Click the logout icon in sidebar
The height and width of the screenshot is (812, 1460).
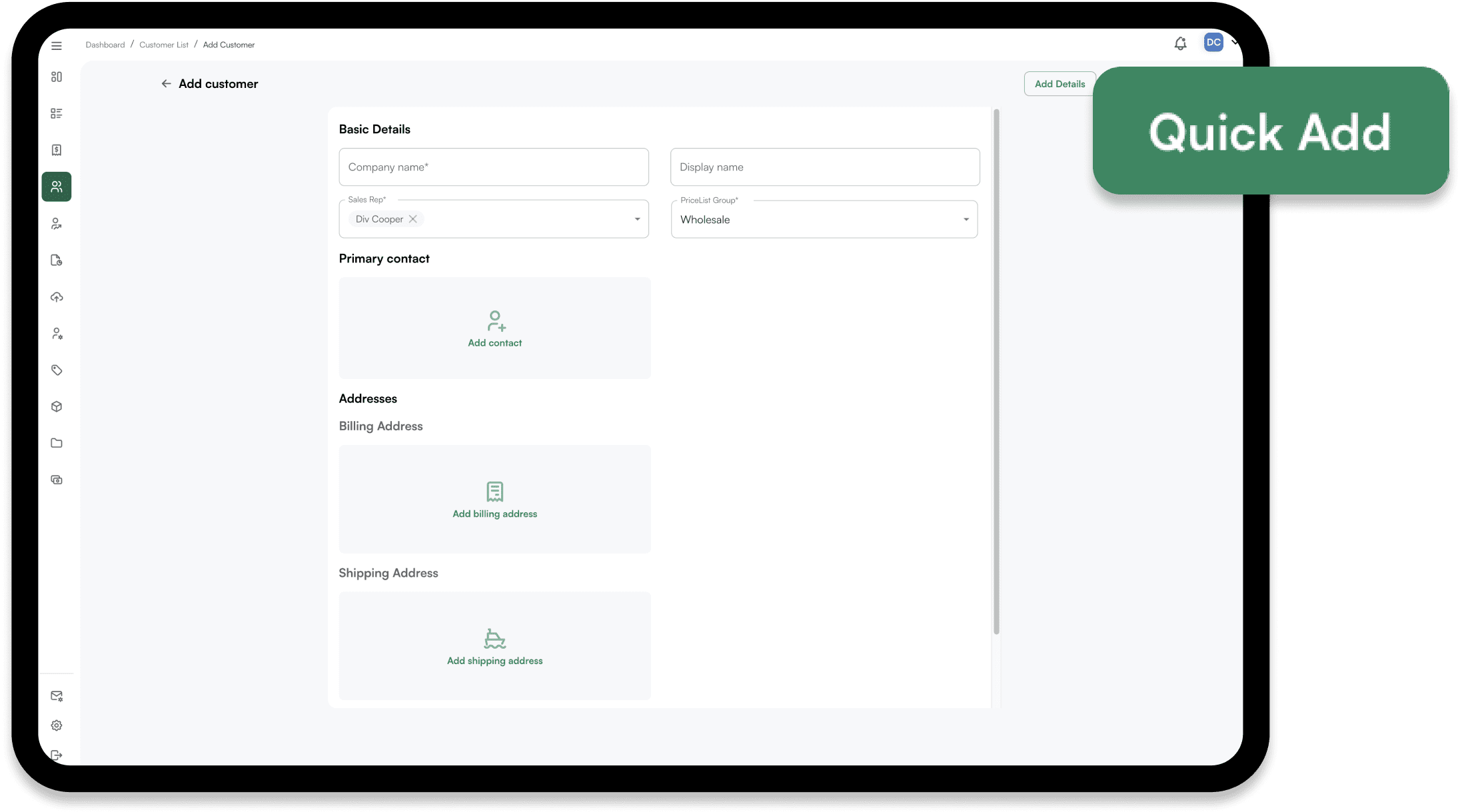[x=57, y=755]
